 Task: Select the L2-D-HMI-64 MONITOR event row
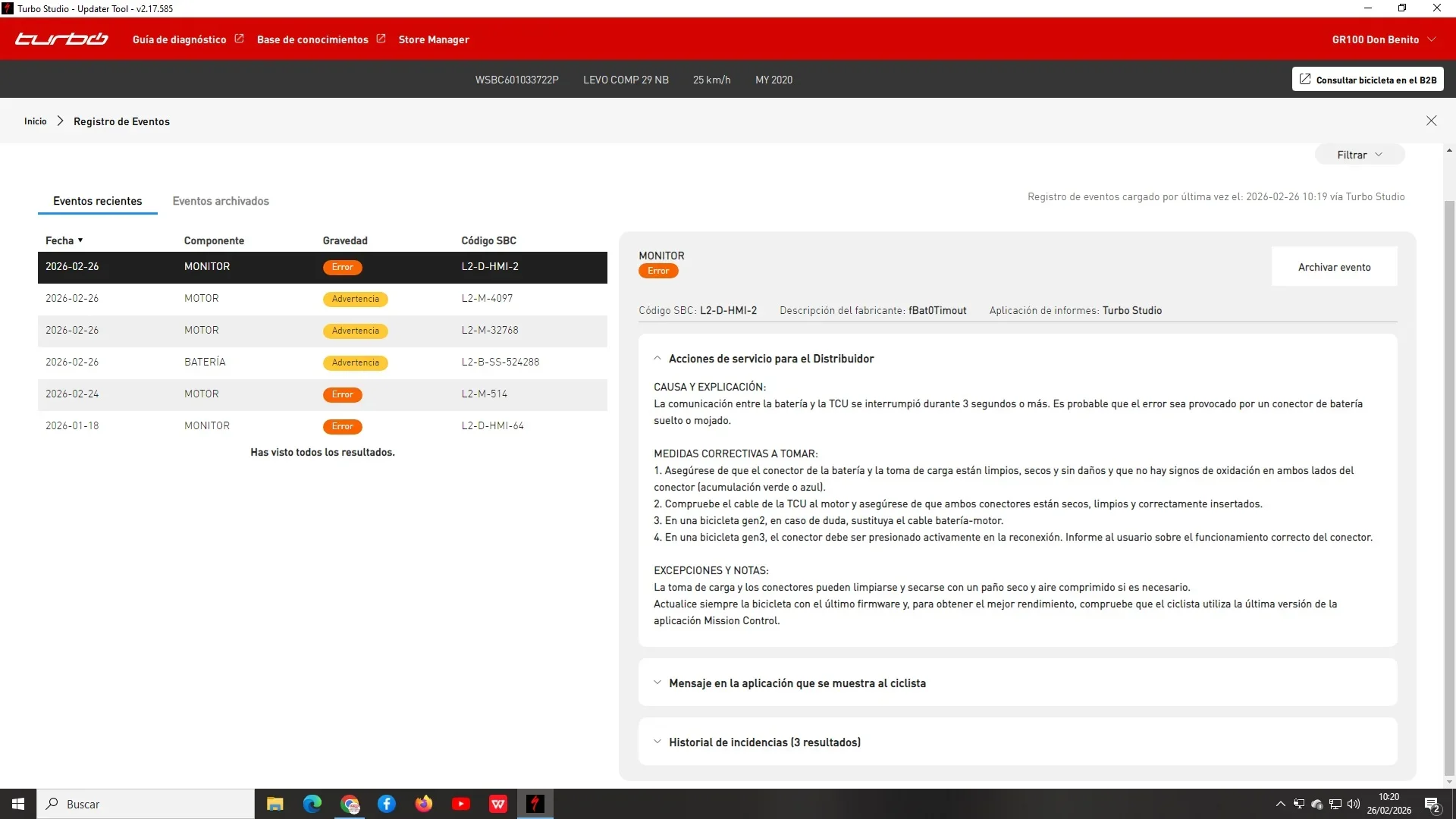pos(322,426)
